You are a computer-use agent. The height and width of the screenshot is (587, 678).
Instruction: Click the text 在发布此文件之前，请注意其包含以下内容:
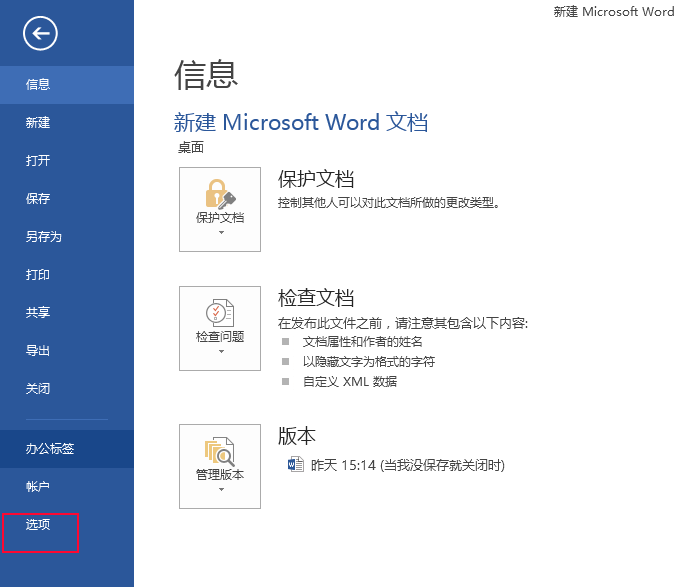[x=403, y=323]
